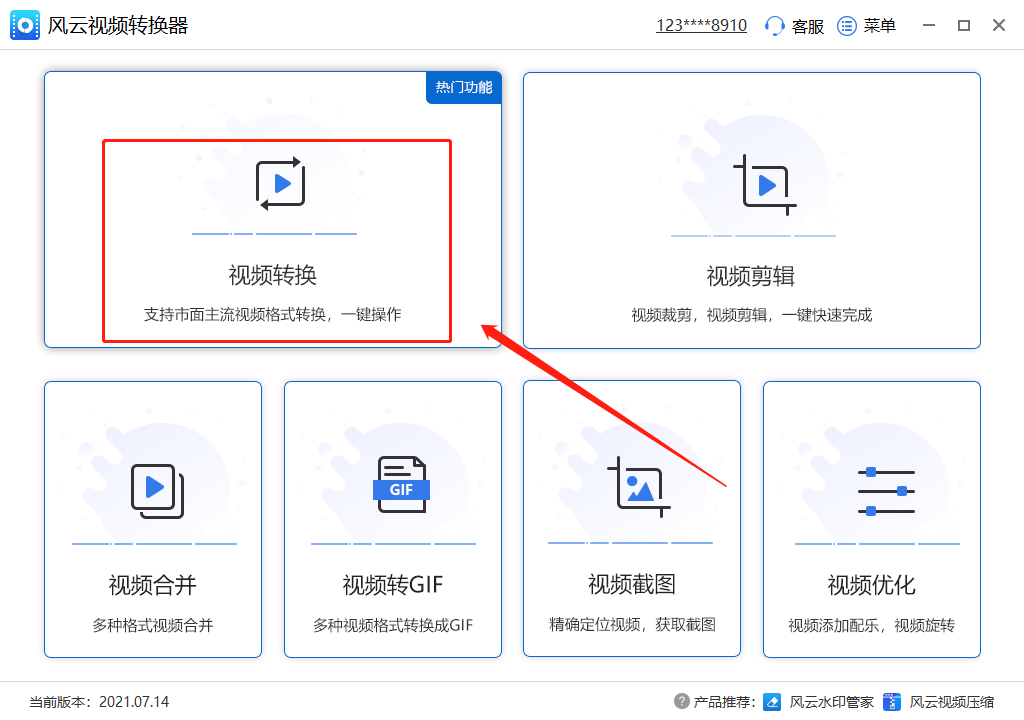
Task: Close the converter window
Action: tap(999, 25)
